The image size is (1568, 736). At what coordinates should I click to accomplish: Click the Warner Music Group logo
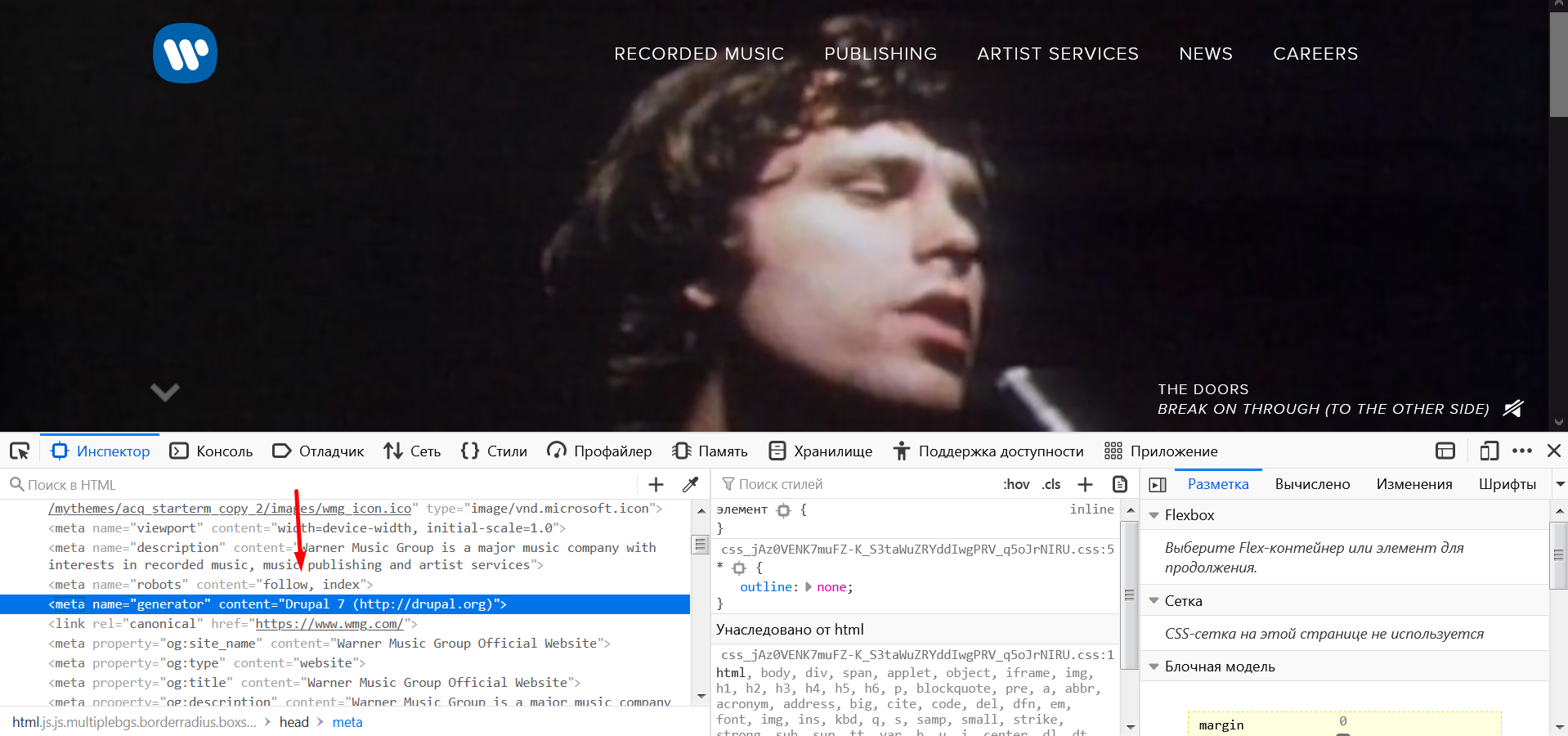tap(185, 53)
